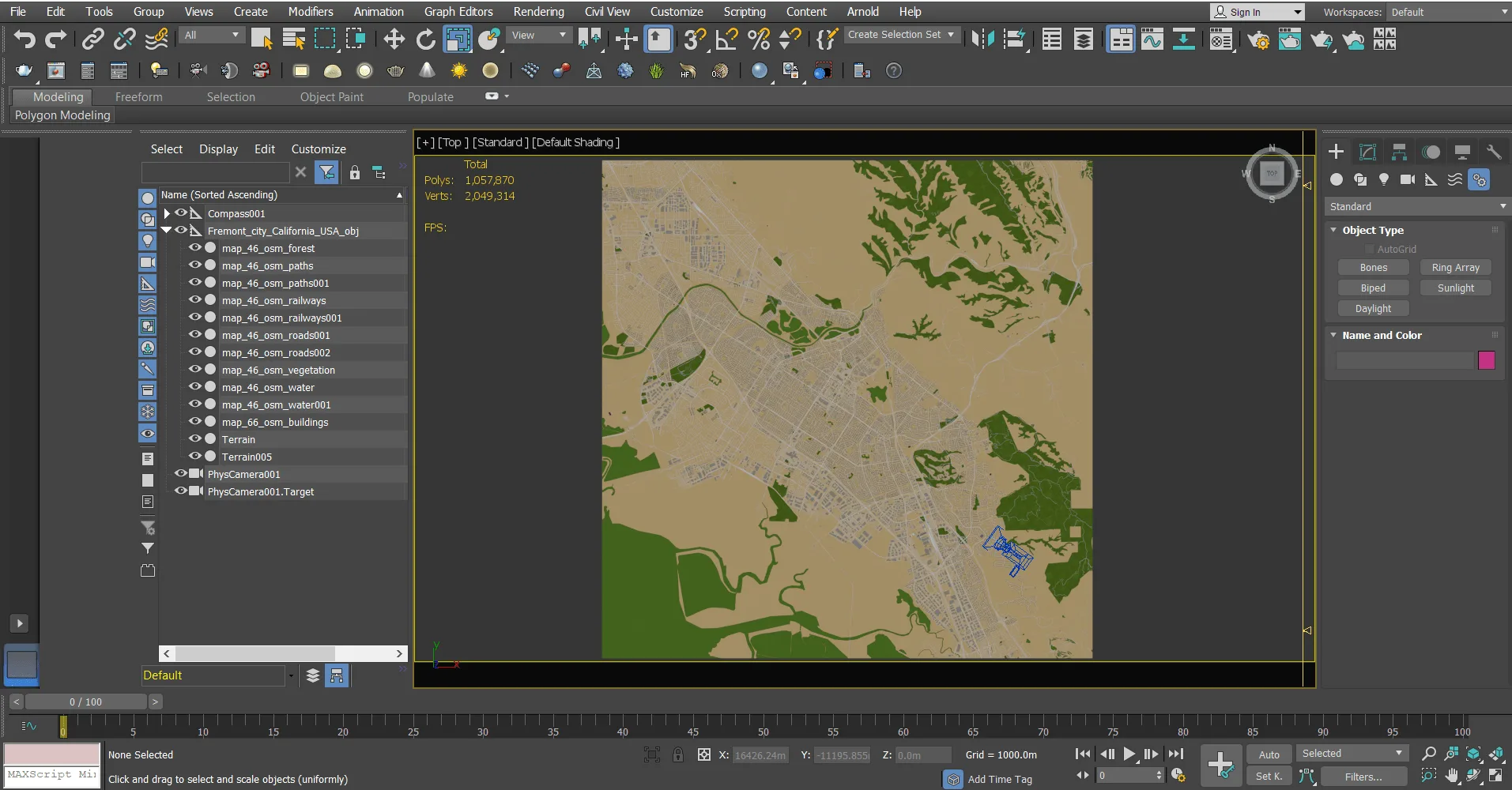The width and height of the screenshot is (1512, 790).
Task: Click the Play Animation button
Action: pyautogui.click(x=1129, y=754)
